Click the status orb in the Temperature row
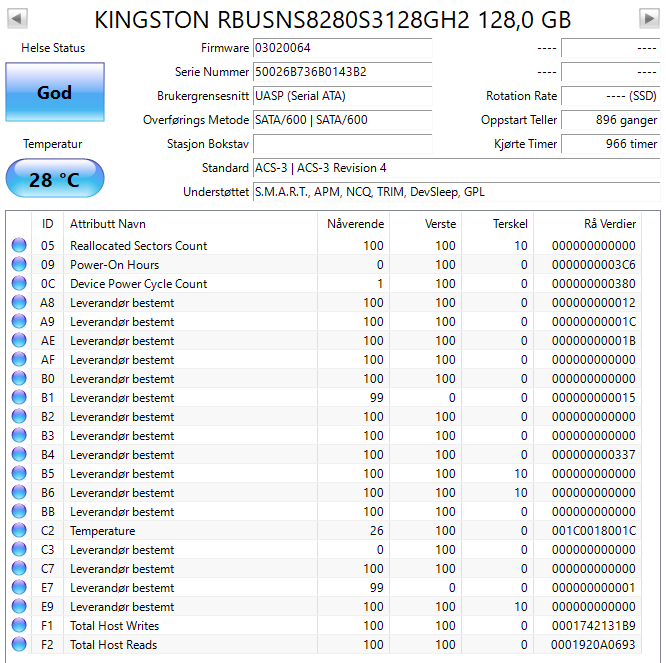The height and width of the screenshot is (663, 666). coord(19,531)
